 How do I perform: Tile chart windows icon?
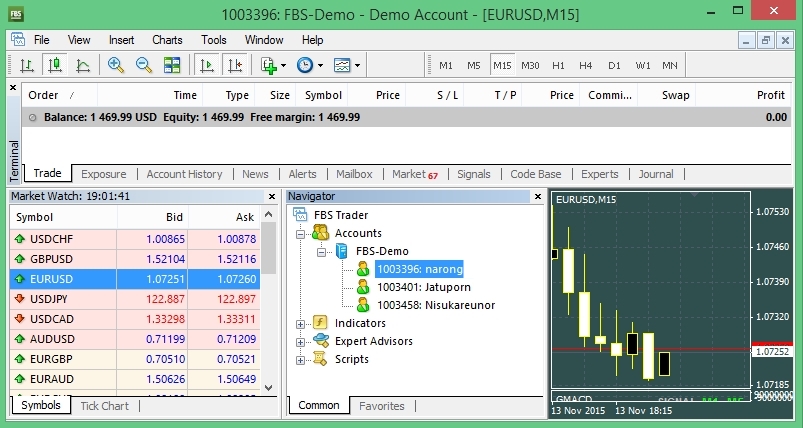[172, 65]
